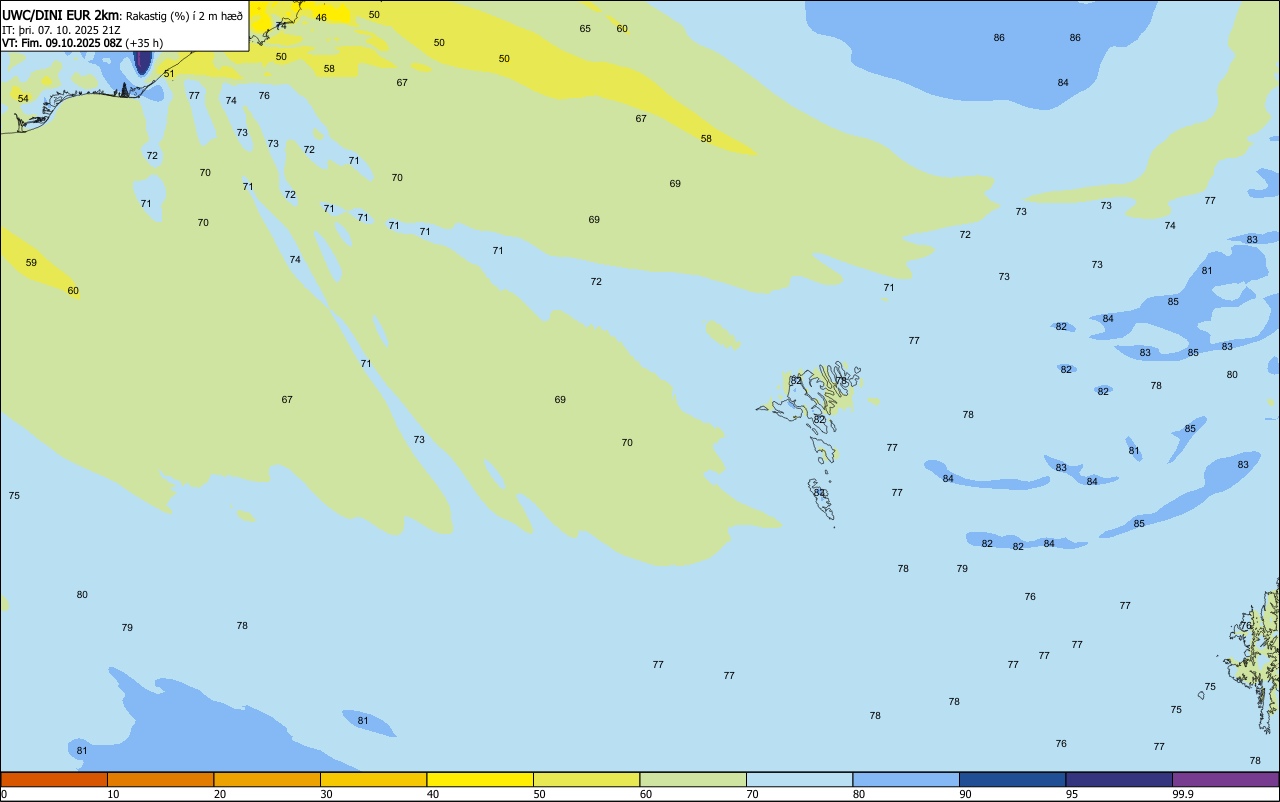Click the 70–80 light blue legend swatch
This screenshot has height=802, width=1280.
coord(799,779)
